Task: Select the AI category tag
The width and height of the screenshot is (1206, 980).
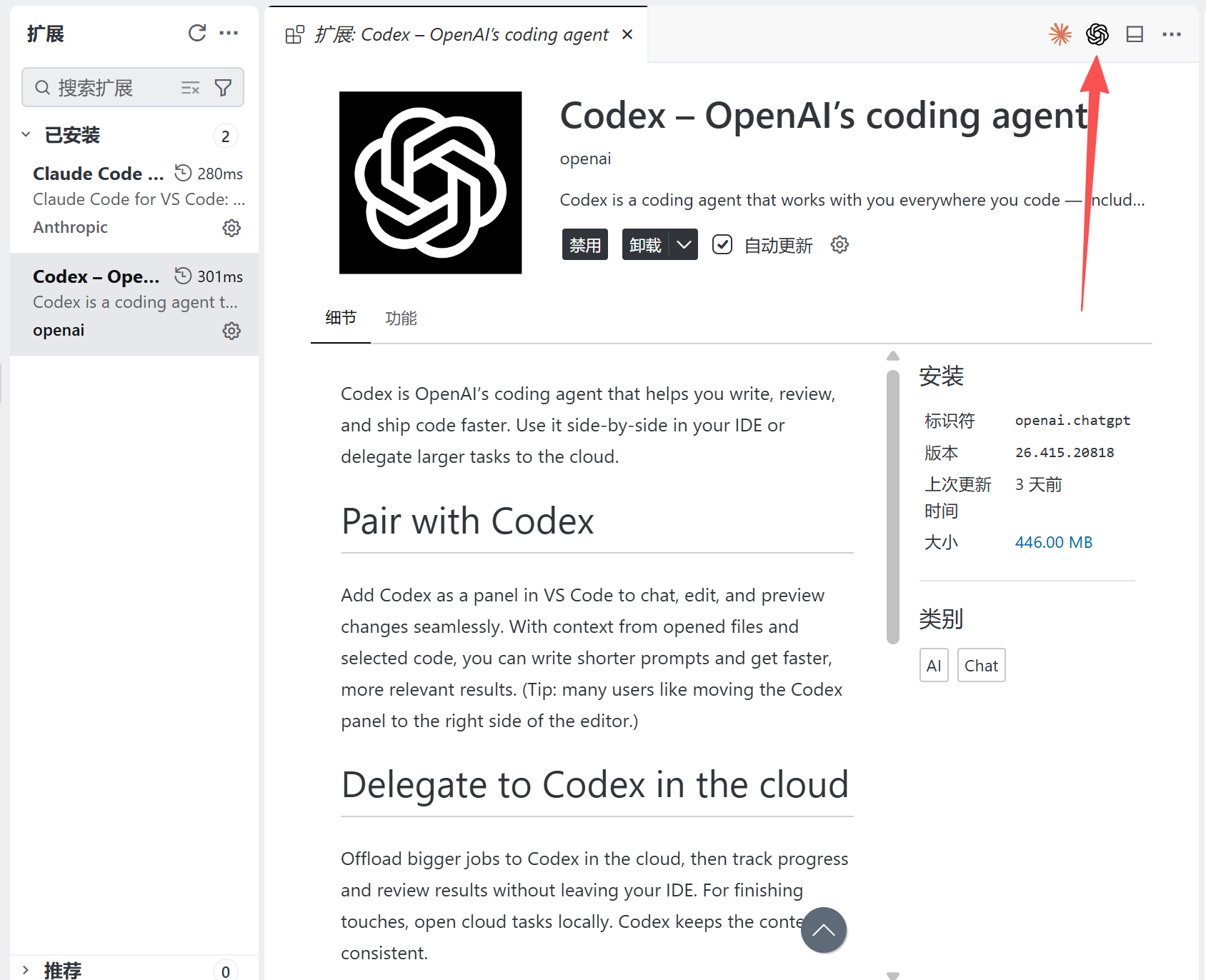Action: point(934,665)
